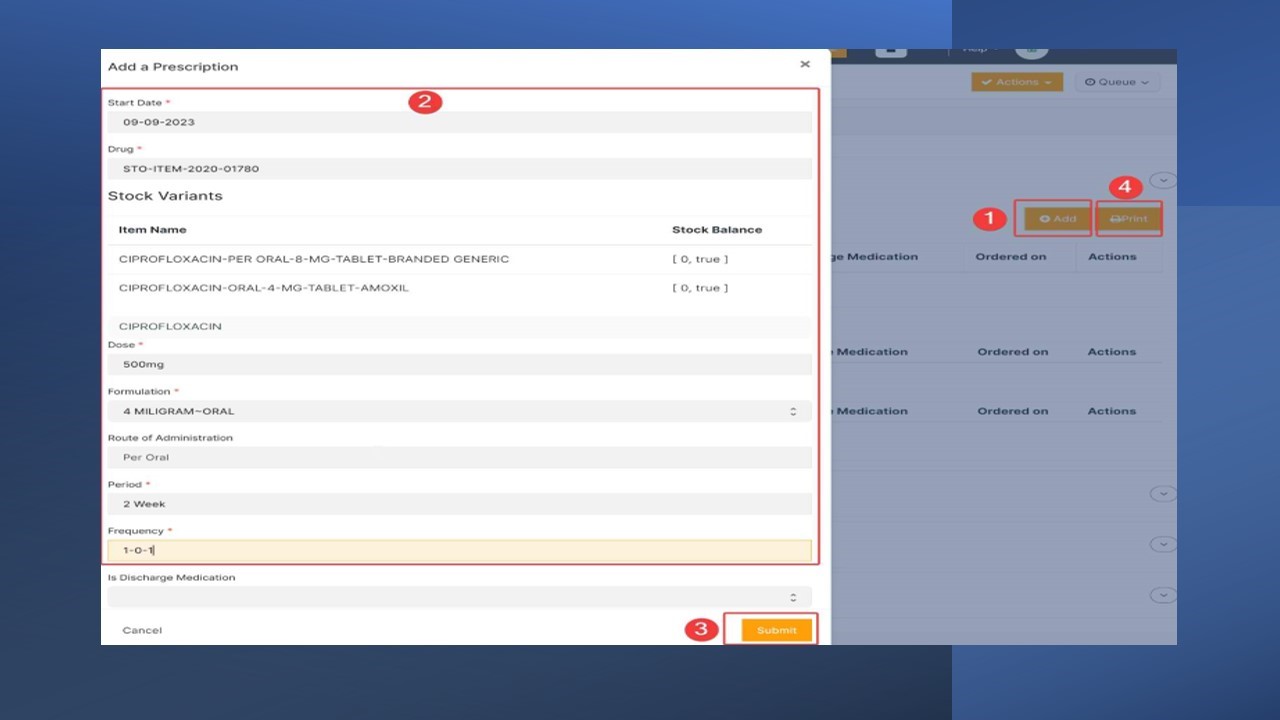
Task: Select CIPROFLOXACIN-ORAL-4-MG-TABLET-AMOXIL row
Action: point(460,288)
